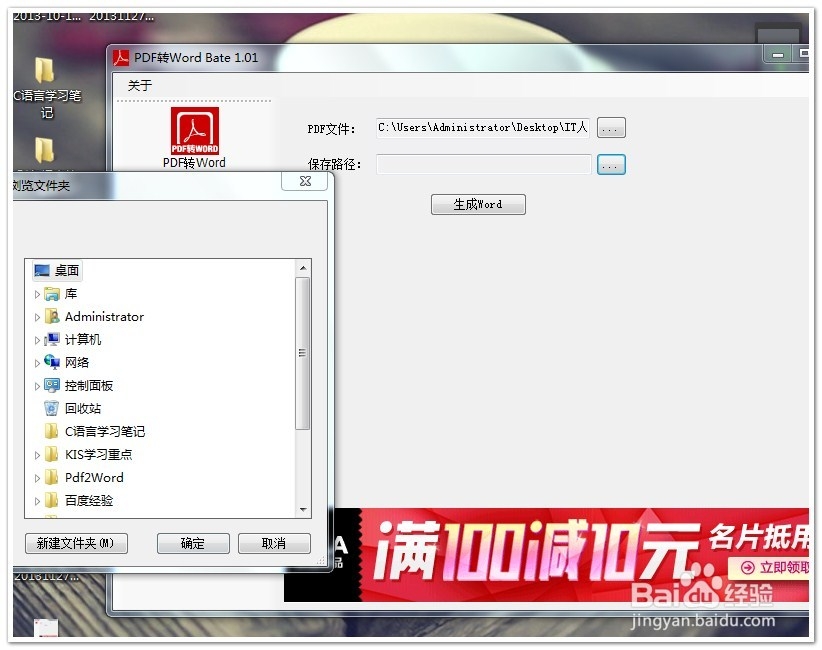Screen dimensions: 822x650
Task: Click the 计算机 computer icon
Action: [x=52, y=340]
